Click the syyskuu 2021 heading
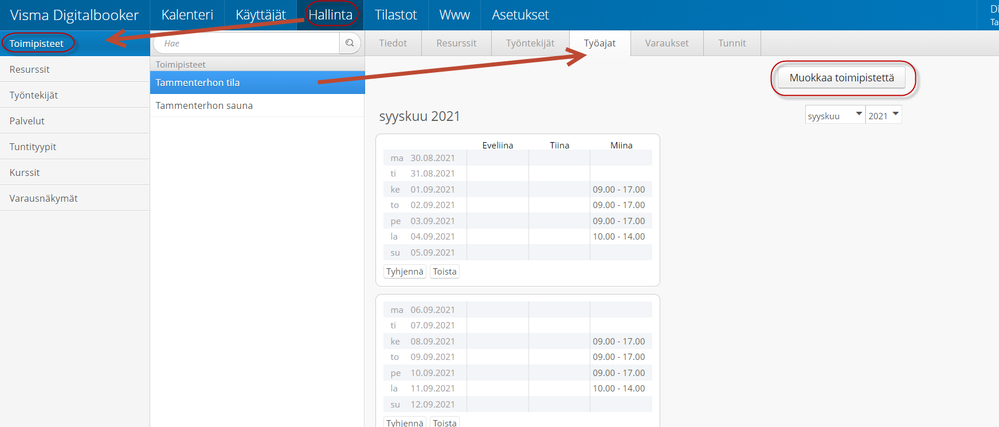Image resolution: width=999 pixels, height=427 pixels. tap(419, 117)
